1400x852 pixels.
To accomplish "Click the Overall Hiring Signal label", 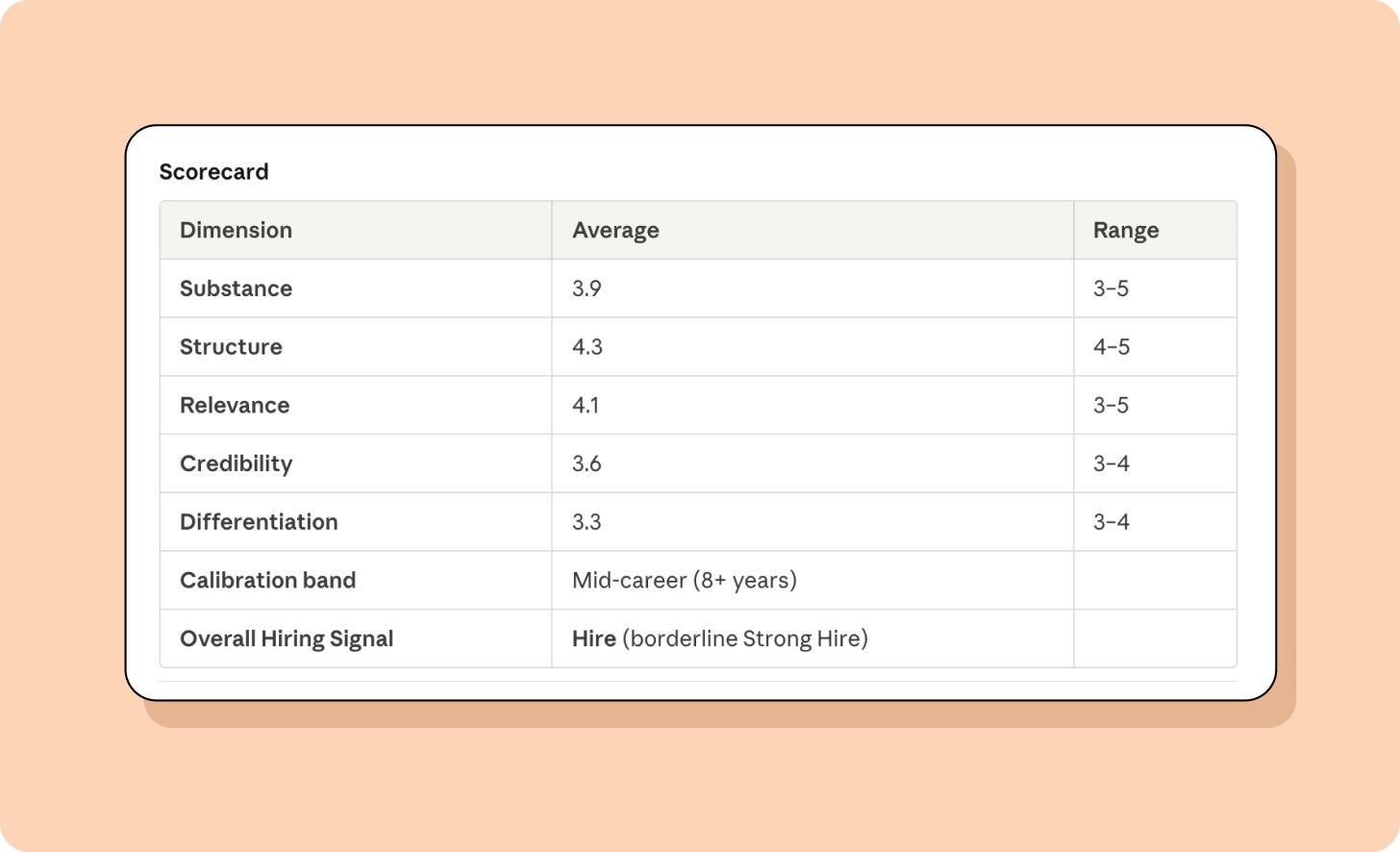I will tap(287, 639).
